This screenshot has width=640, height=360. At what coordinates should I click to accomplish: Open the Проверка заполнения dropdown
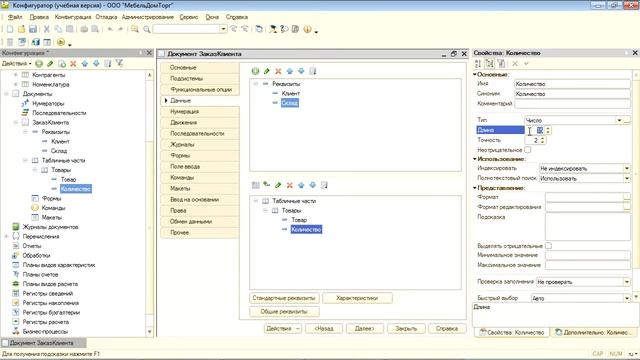tap(627, 282)
